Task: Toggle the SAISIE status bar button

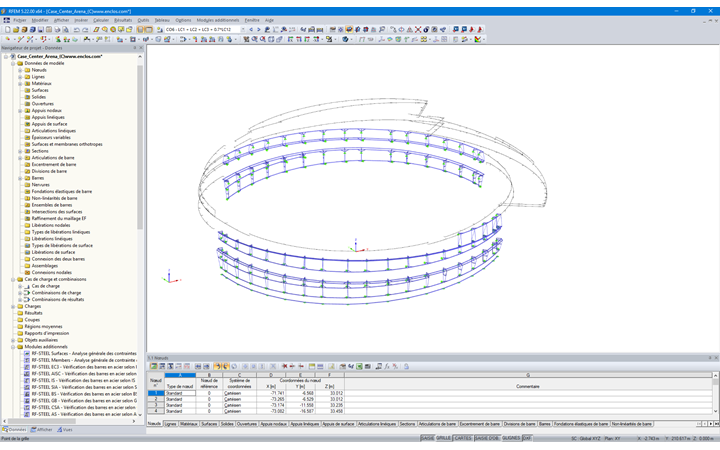Action: point(427,439)
